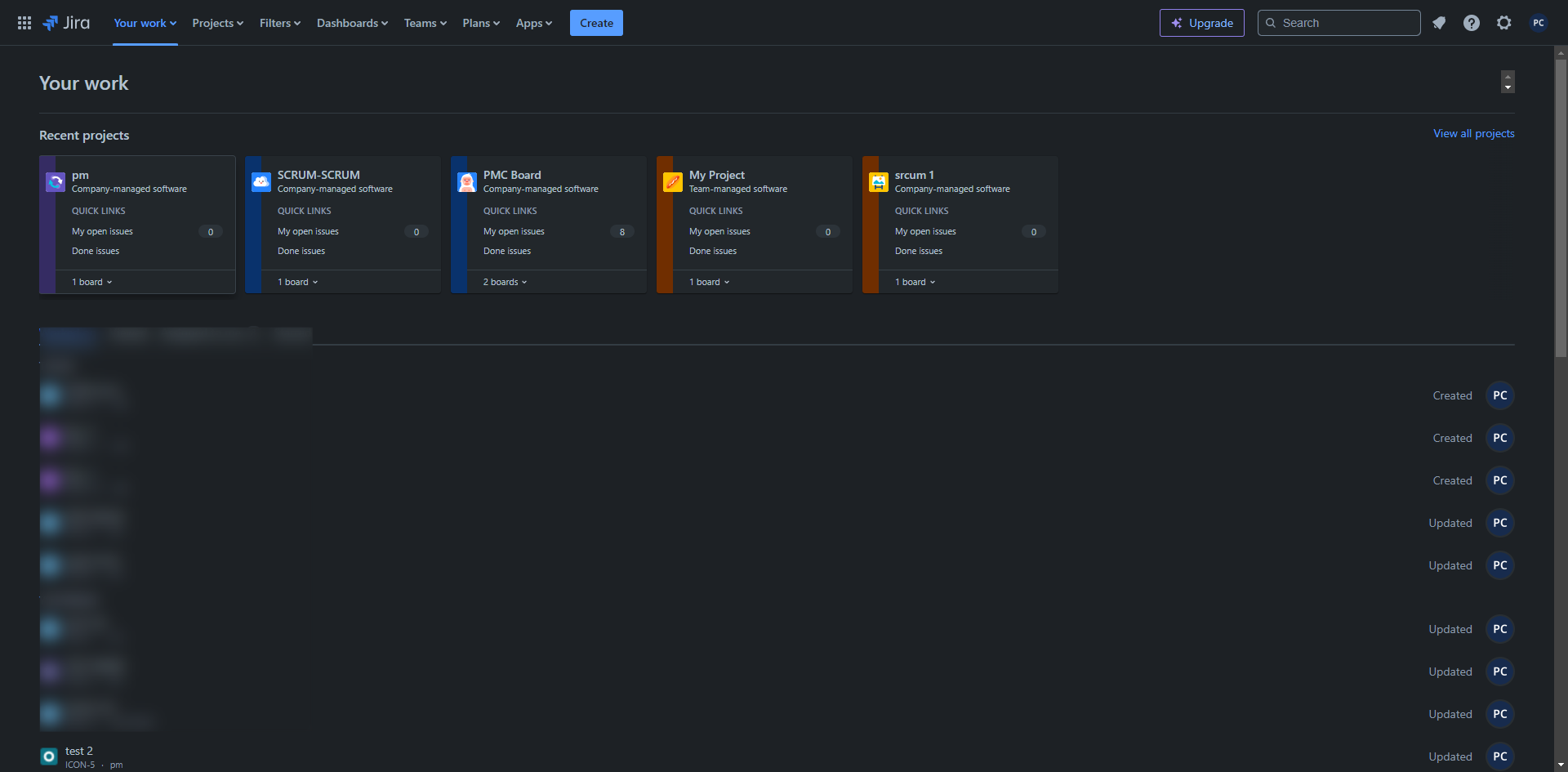Open the Filters menu

click(280, 23)
